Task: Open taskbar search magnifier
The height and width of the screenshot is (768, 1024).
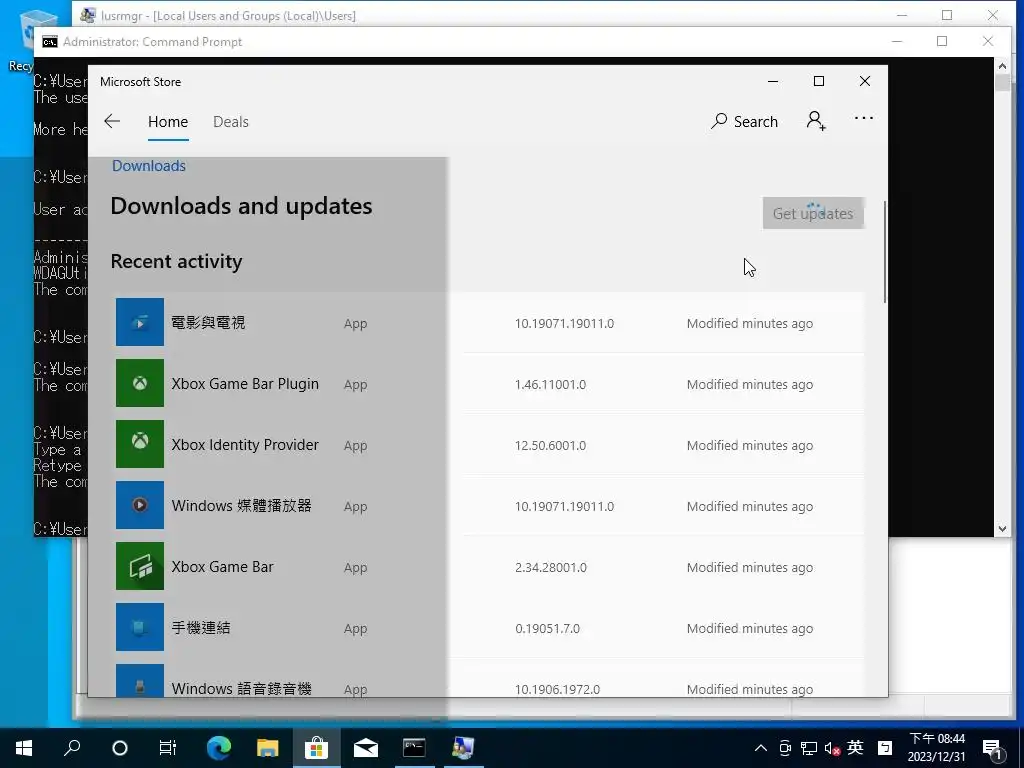Action: [72, 748]
